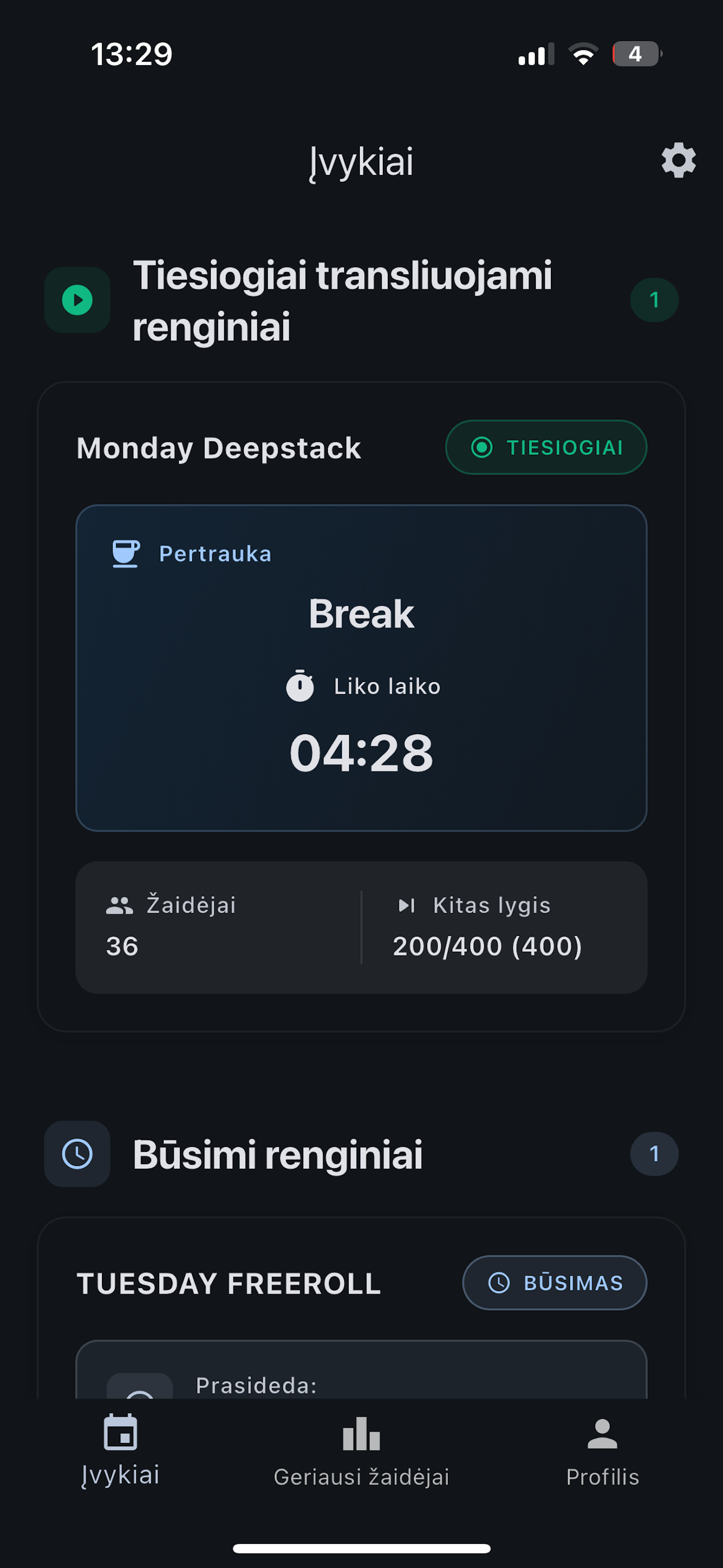Tap the upcoming events count badge
Screen dimensions: 723x1568
click(x=654, y=1154)
